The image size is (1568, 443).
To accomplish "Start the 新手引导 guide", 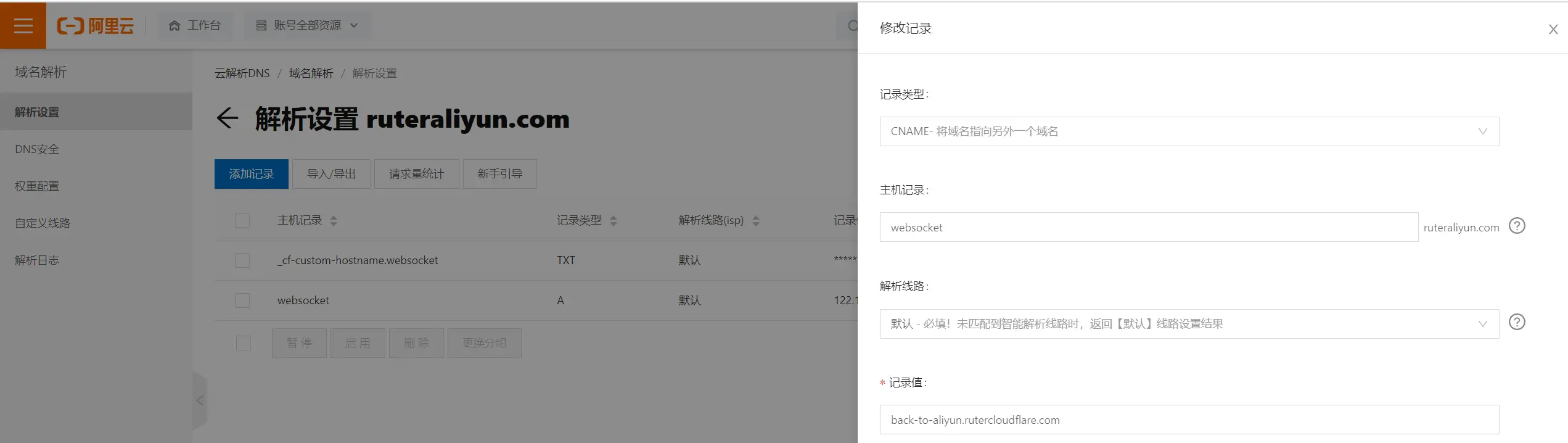I will tap(499, 174).
